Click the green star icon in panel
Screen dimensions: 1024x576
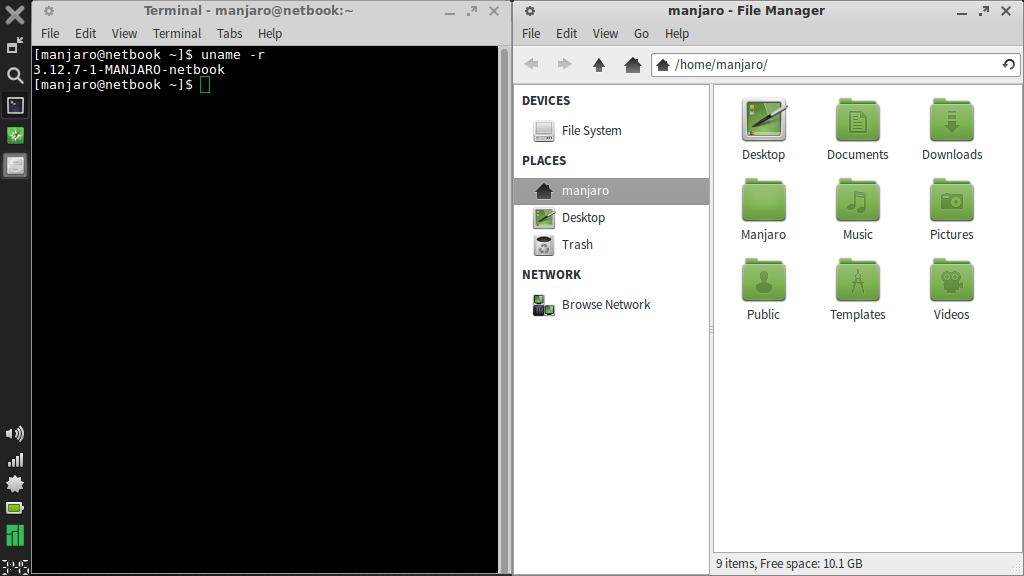coord(15,135)
